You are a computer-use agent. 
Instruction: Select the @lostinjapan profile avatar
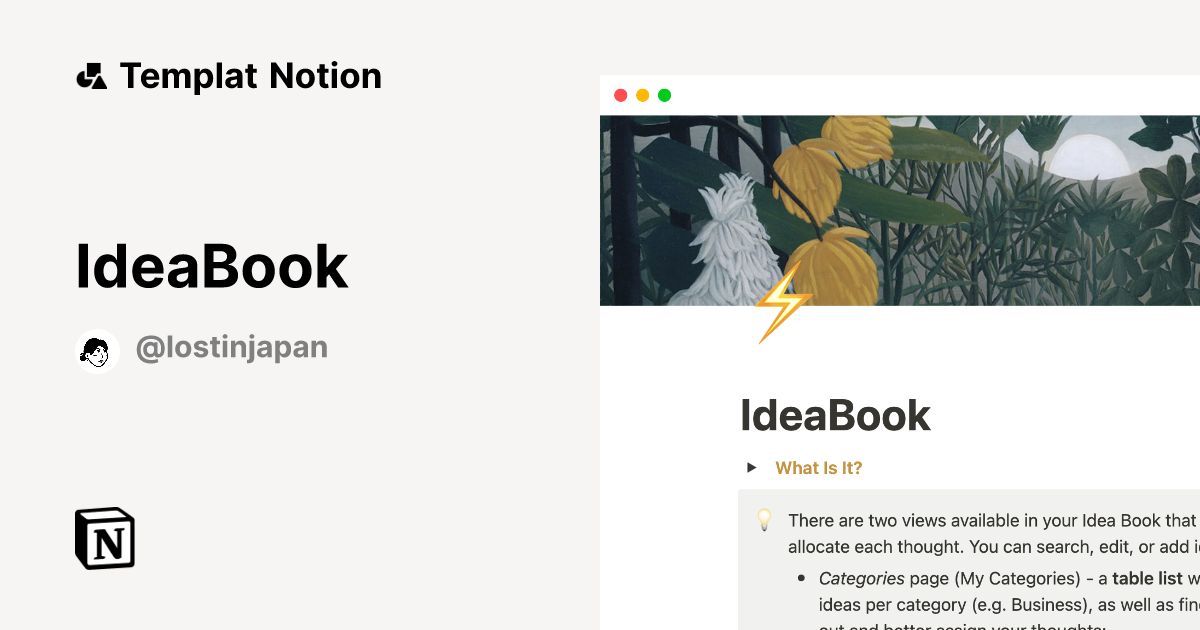click(x=96, y=350)
